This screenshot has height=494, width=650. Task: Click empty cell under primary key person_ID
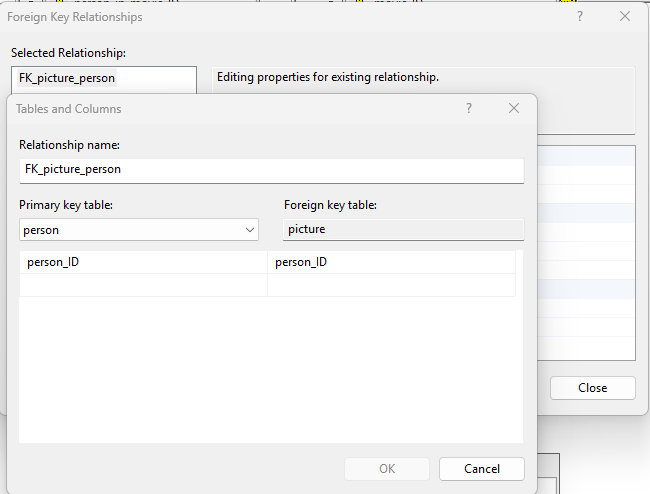pos(143,285)
